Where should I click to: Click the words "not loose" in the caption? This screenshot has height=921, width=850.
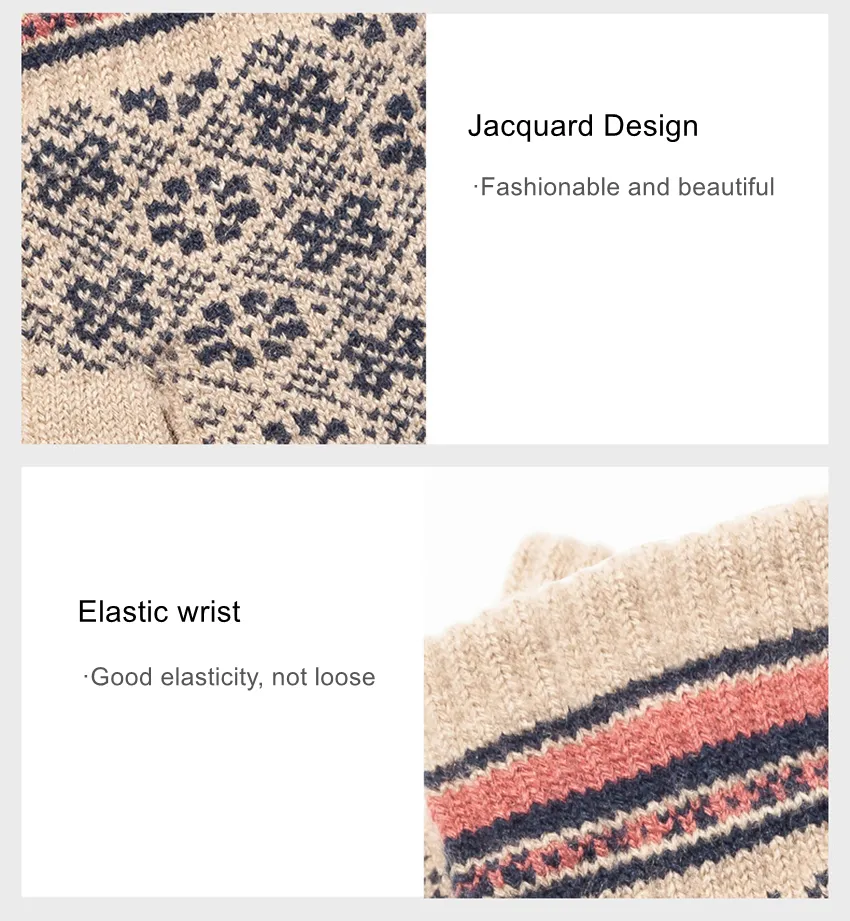point(324,677)
